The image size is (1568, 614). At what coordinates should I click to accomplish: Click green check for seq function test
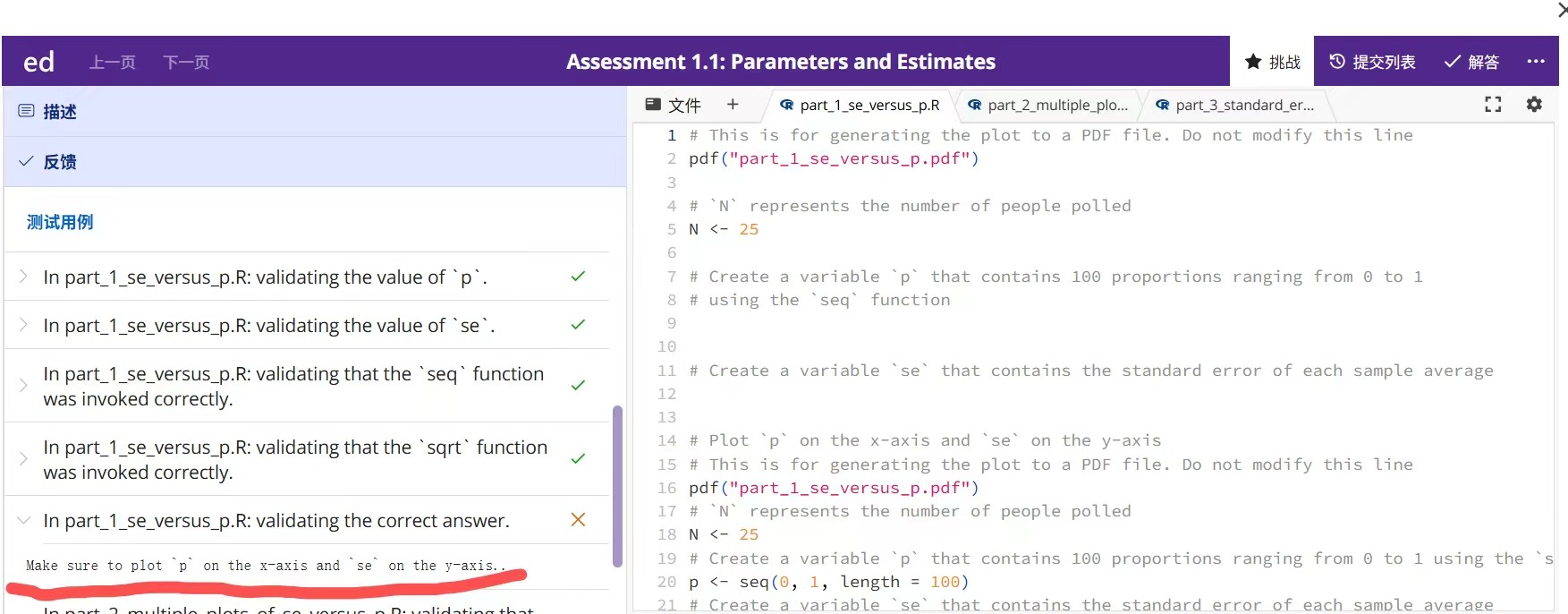click(x=578, y=386)
